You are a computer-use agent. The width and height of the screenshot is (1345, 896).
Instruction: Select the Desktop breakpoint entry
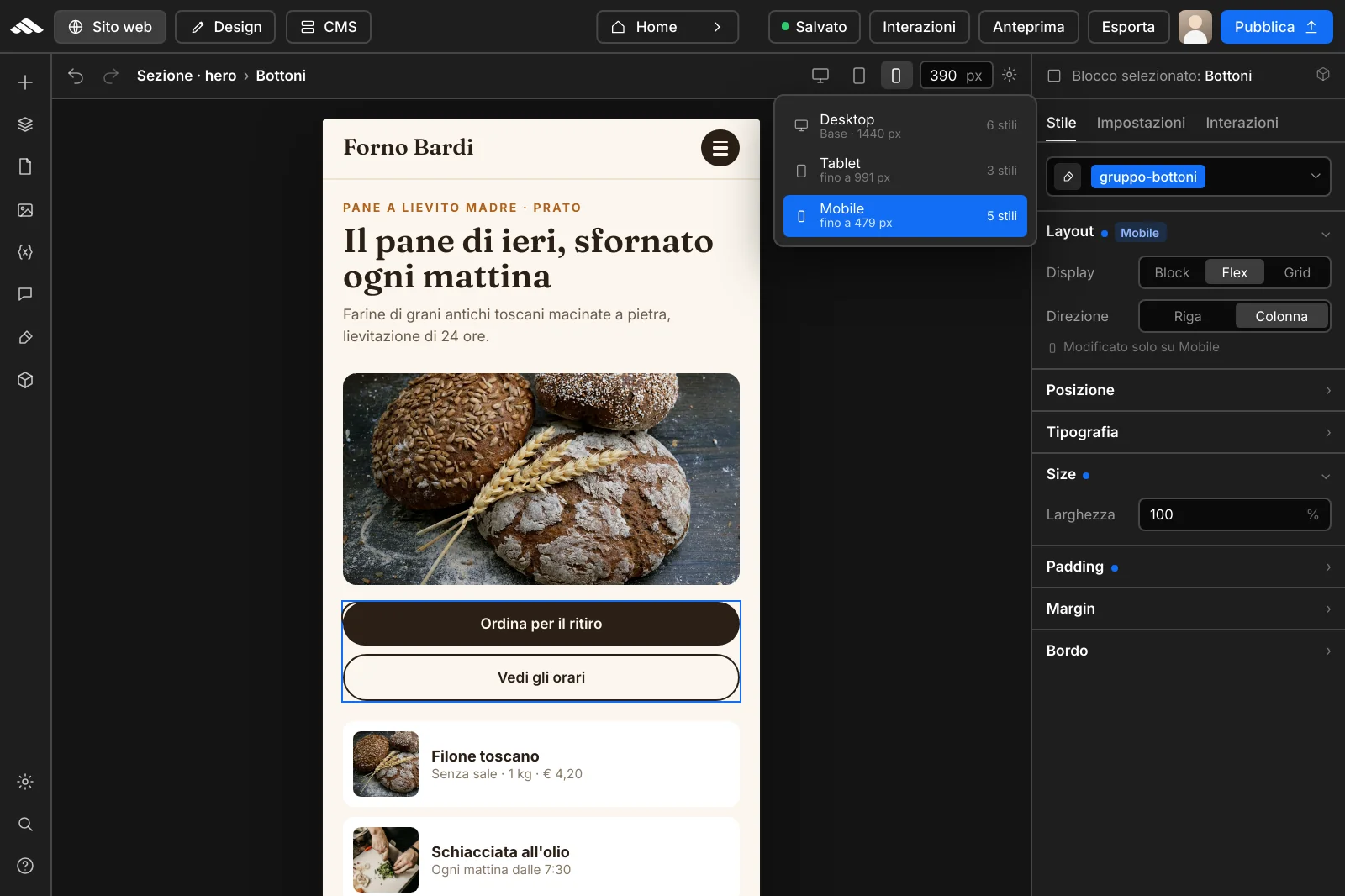pyautogui.click(x=905, y=125)
